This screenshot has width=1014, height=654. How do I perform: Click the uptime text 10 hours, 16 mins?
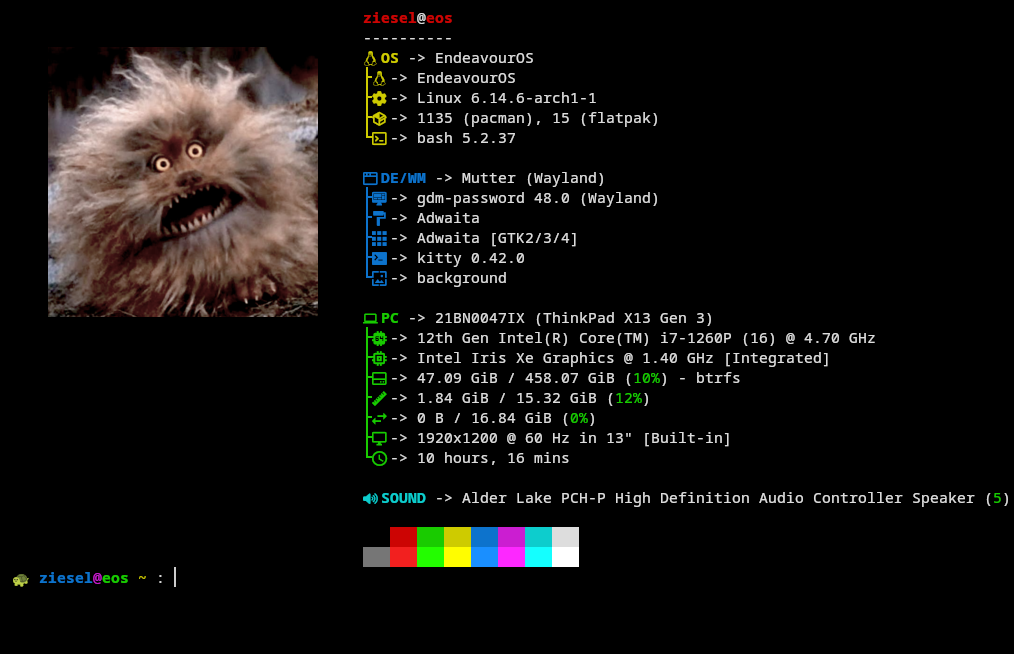(x=493, y=459)
